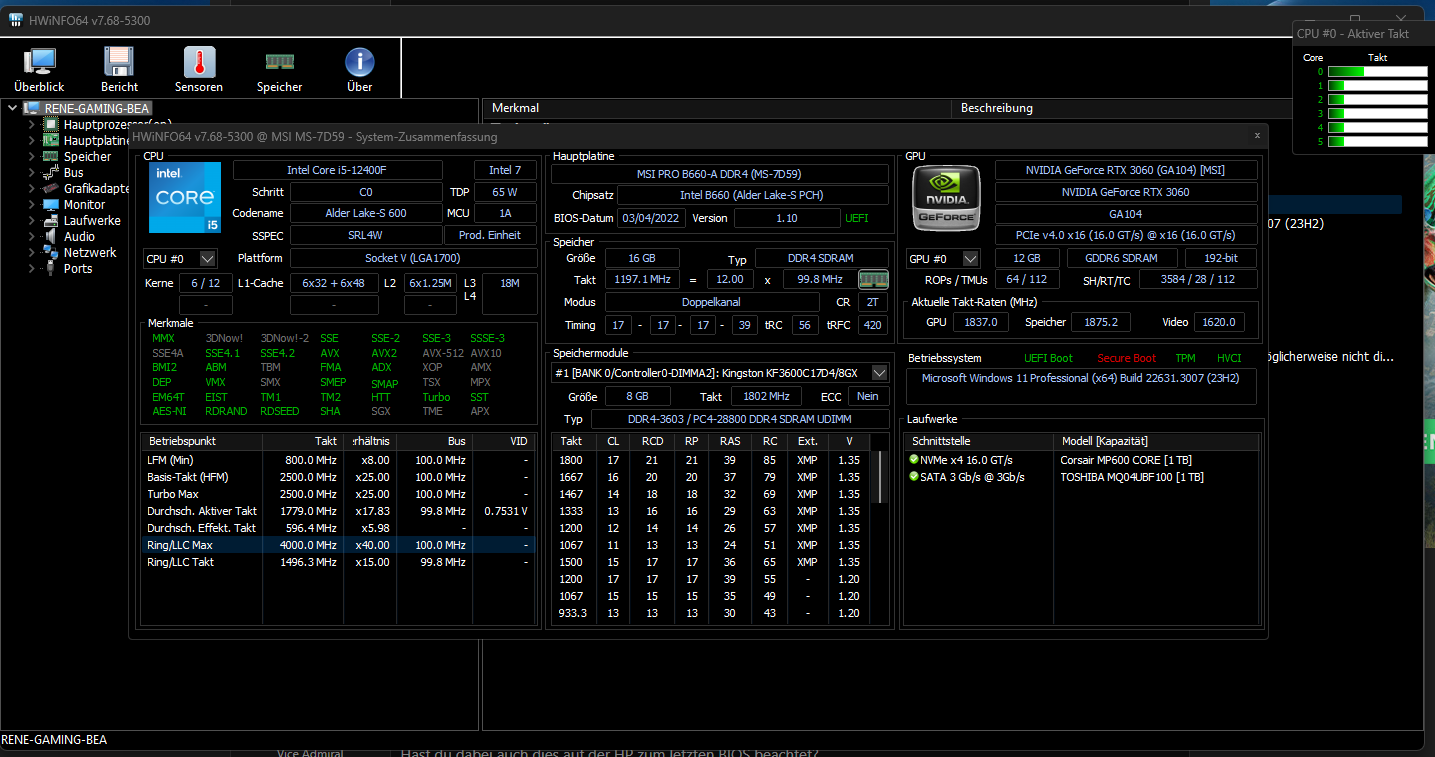The height and width of the screenshot is (757, 1435).
Task: Click the memory module icon beside 99.8 MHz
Action: (x=873, y=279)
